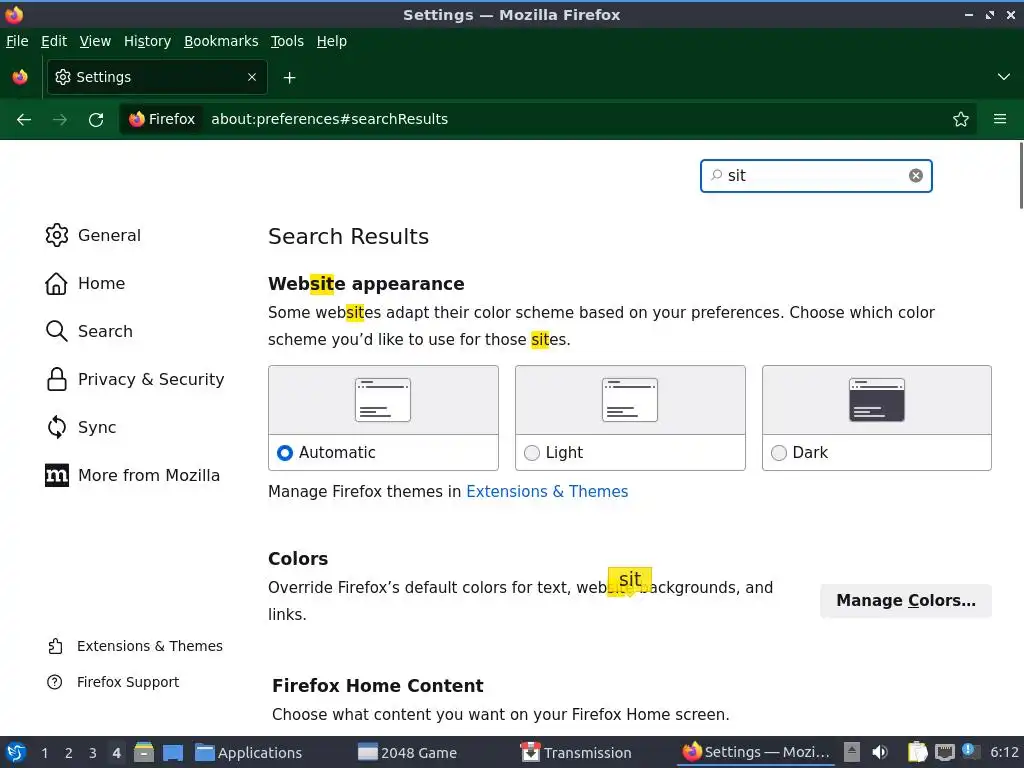
Task: Click the Website appearance heading
Action: coord(366,284)
